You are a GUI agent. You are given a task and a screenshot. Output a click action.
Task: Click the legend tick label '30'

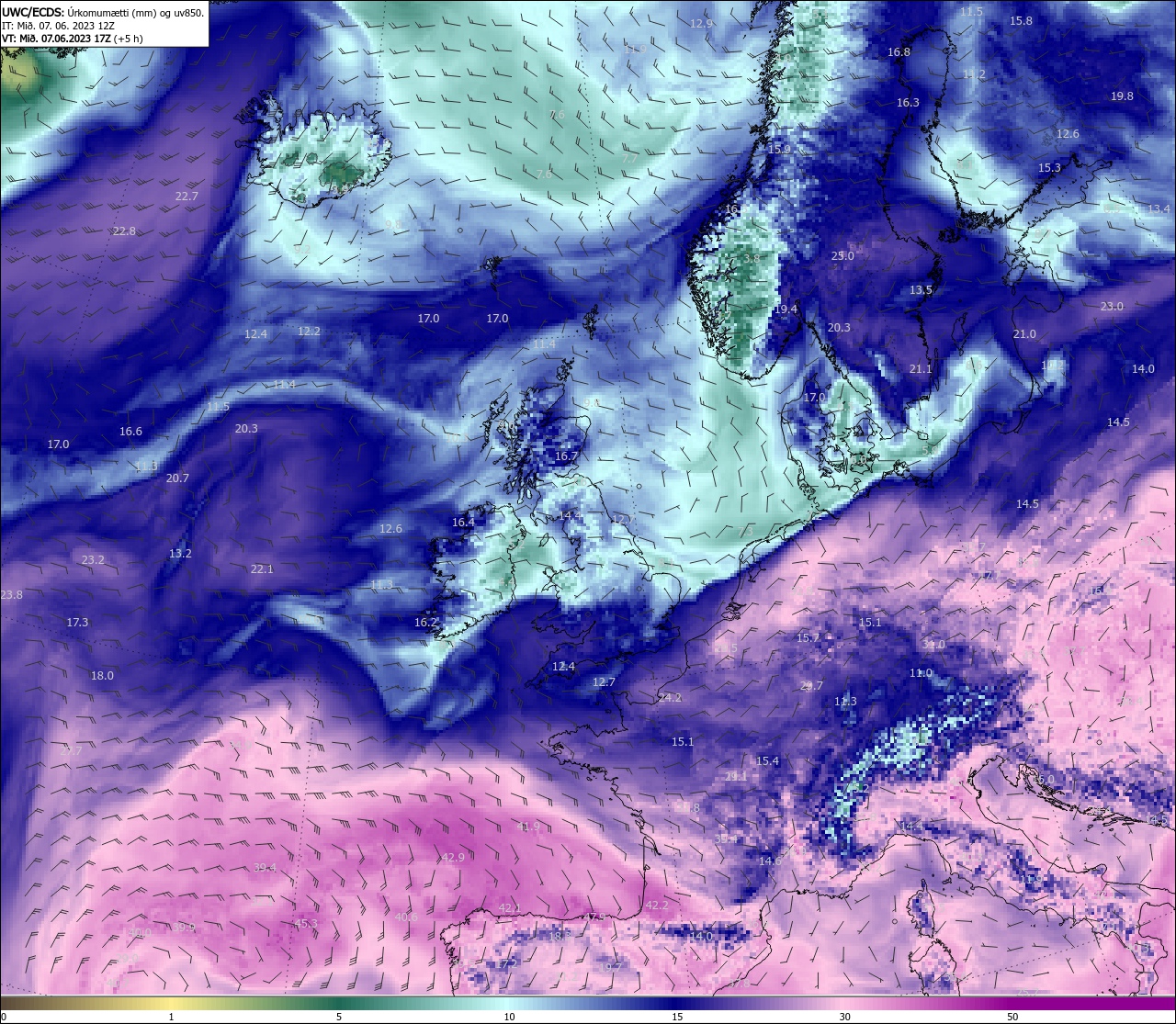[x=844, y=1018]
